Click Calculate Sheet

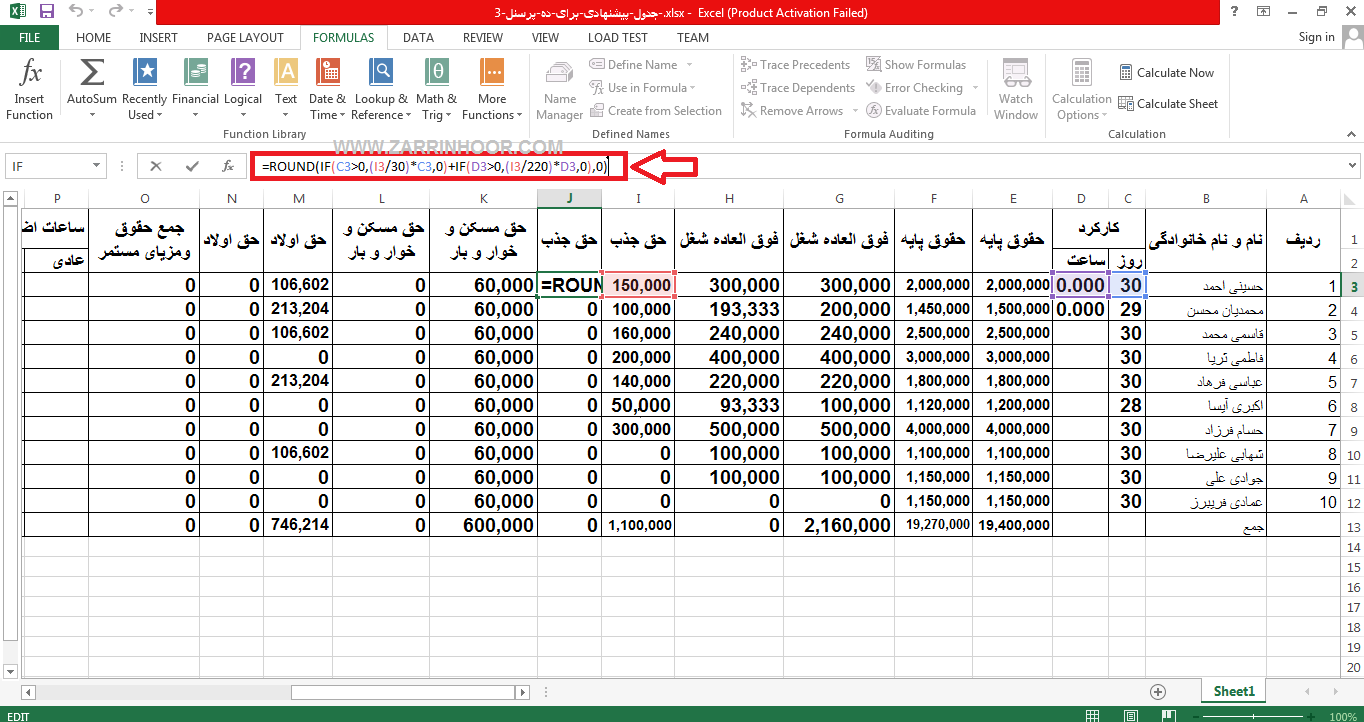point(1167,104)
